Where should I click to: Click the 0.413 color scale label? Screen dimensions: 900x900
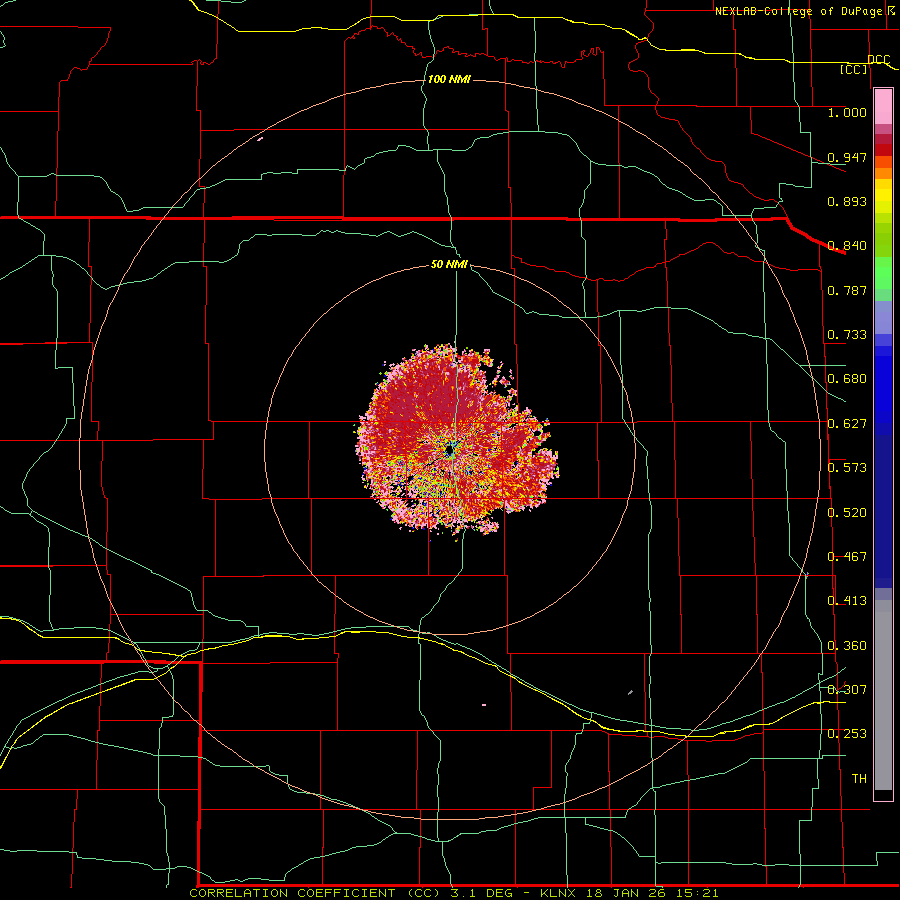coord(847,601)
